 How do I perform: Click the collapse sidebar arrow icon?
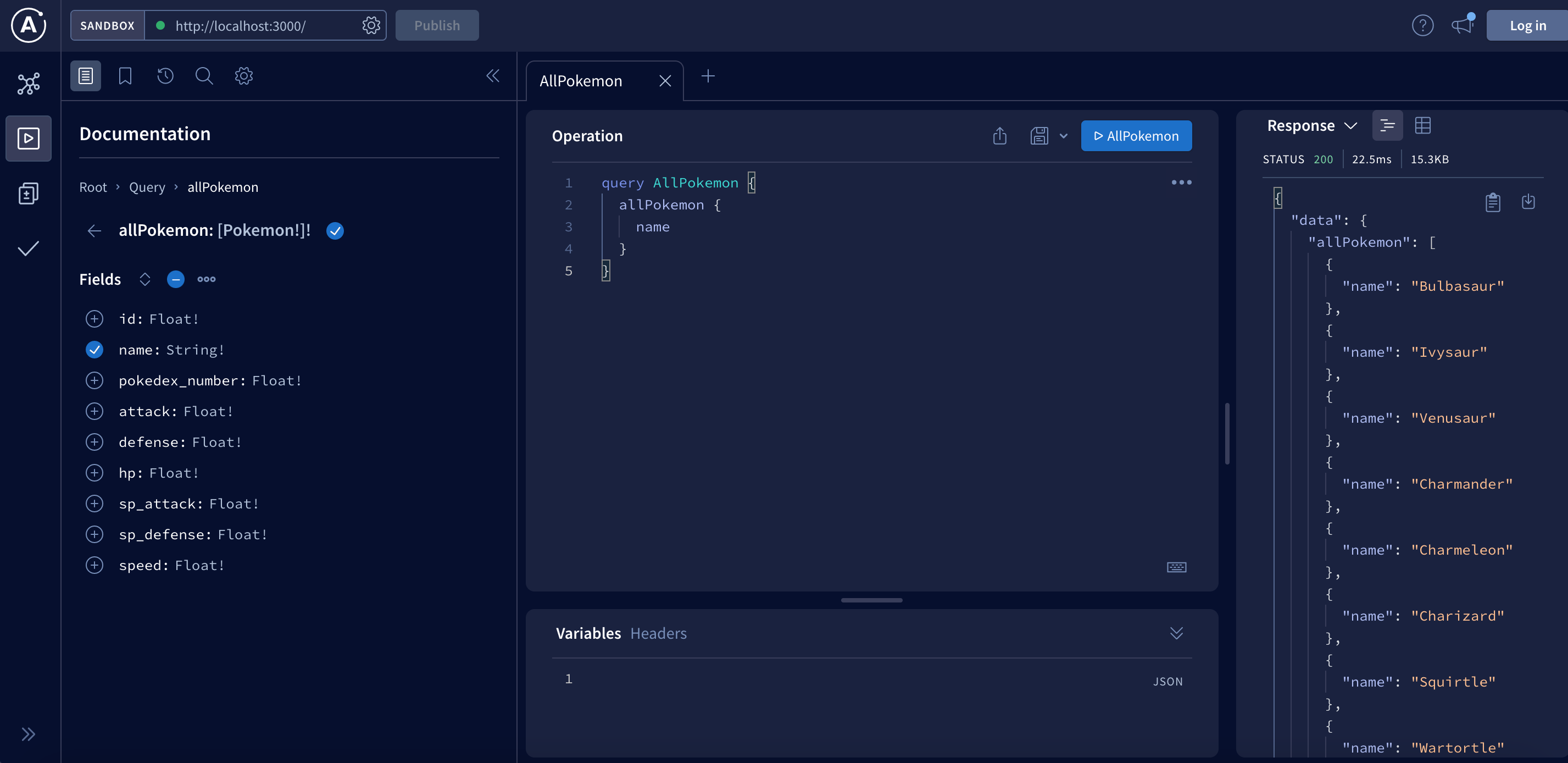click(x=493, y=75)
